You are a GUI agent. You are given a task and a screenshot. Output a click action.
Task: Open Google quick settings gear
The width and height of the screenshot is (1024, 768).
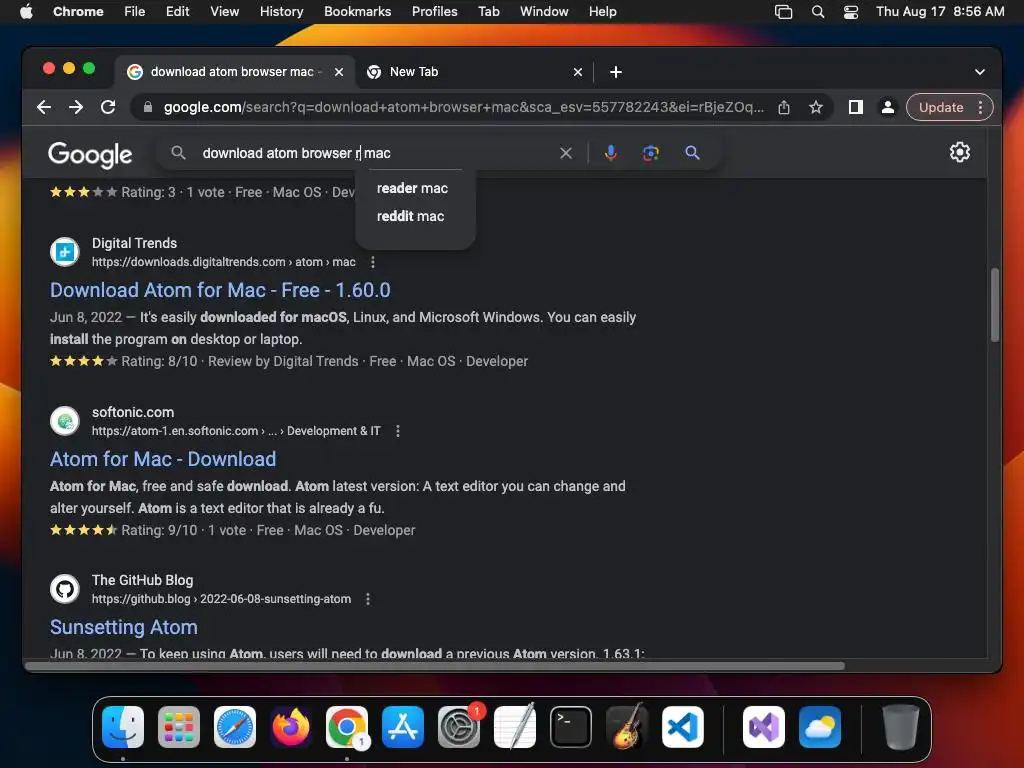pos(959,152)
